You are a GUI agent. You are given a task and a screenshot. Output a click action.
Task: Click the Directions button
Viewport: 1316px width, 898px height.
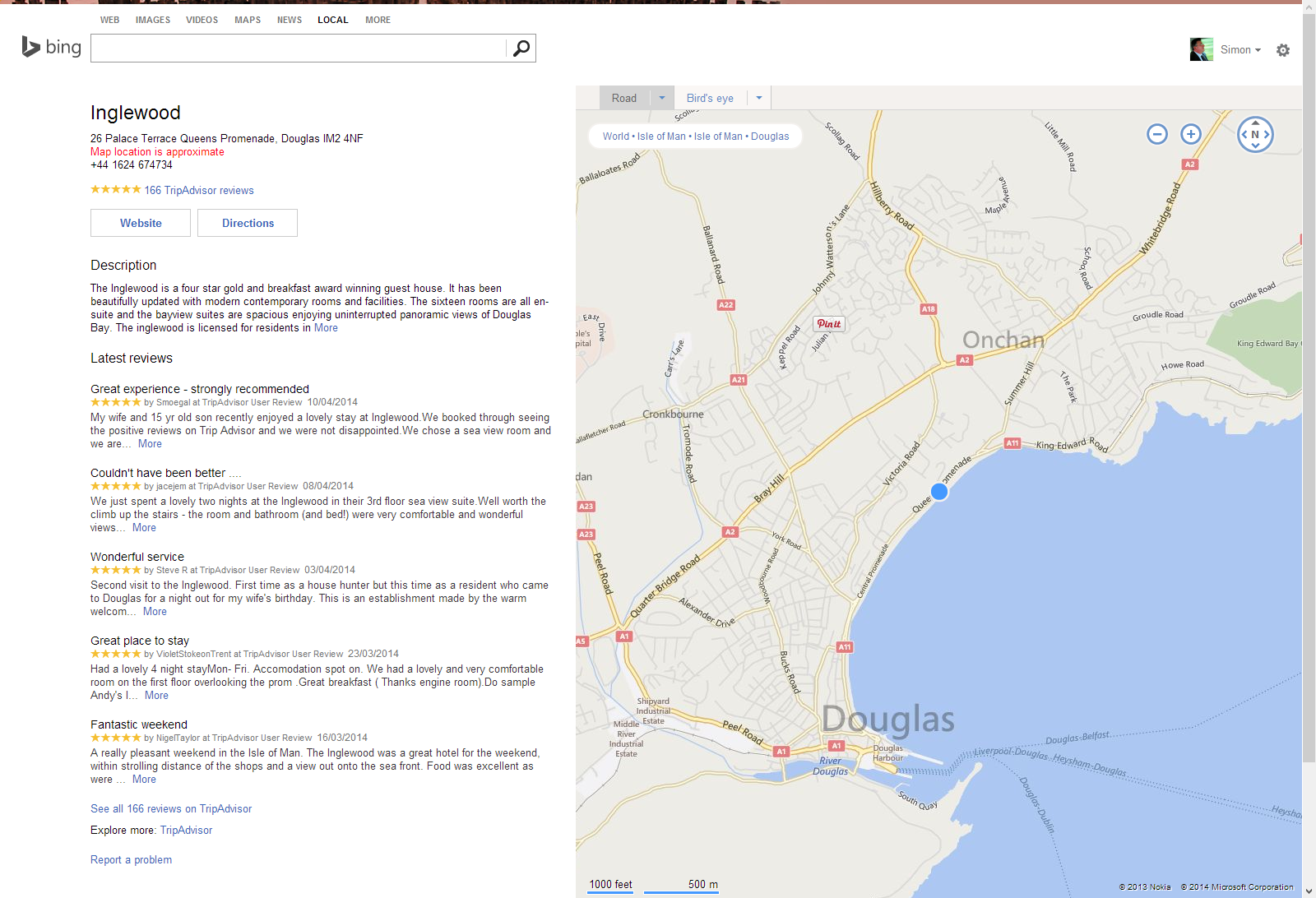click(247, 223)
